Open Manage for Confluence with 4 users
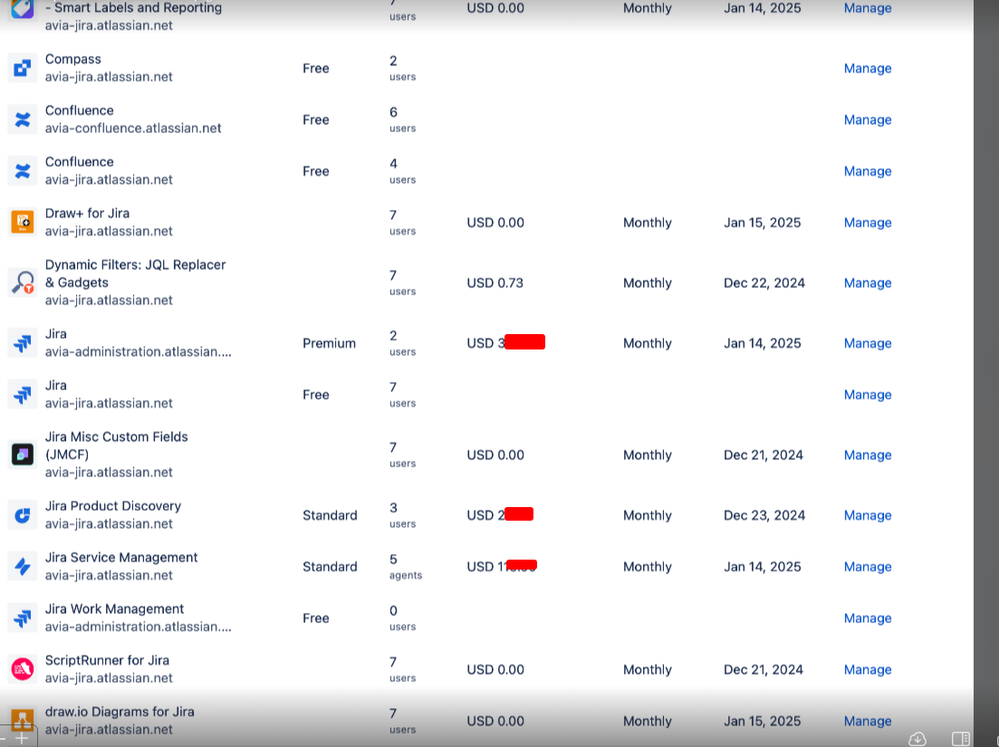The image size is (999, 747). 867,171
